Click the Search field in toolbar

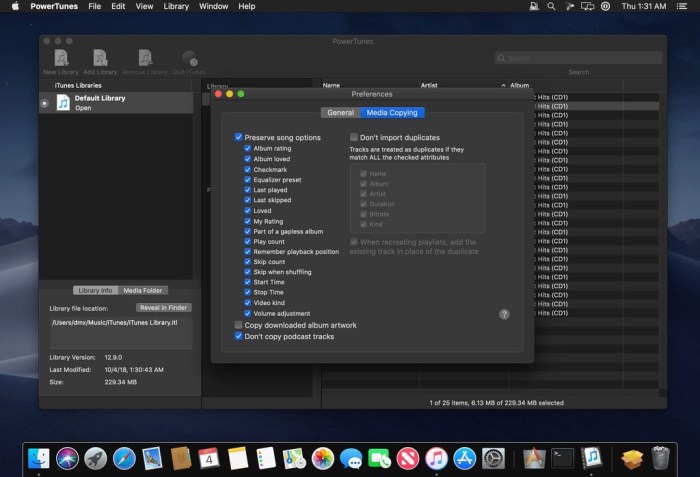click(578, 58)
